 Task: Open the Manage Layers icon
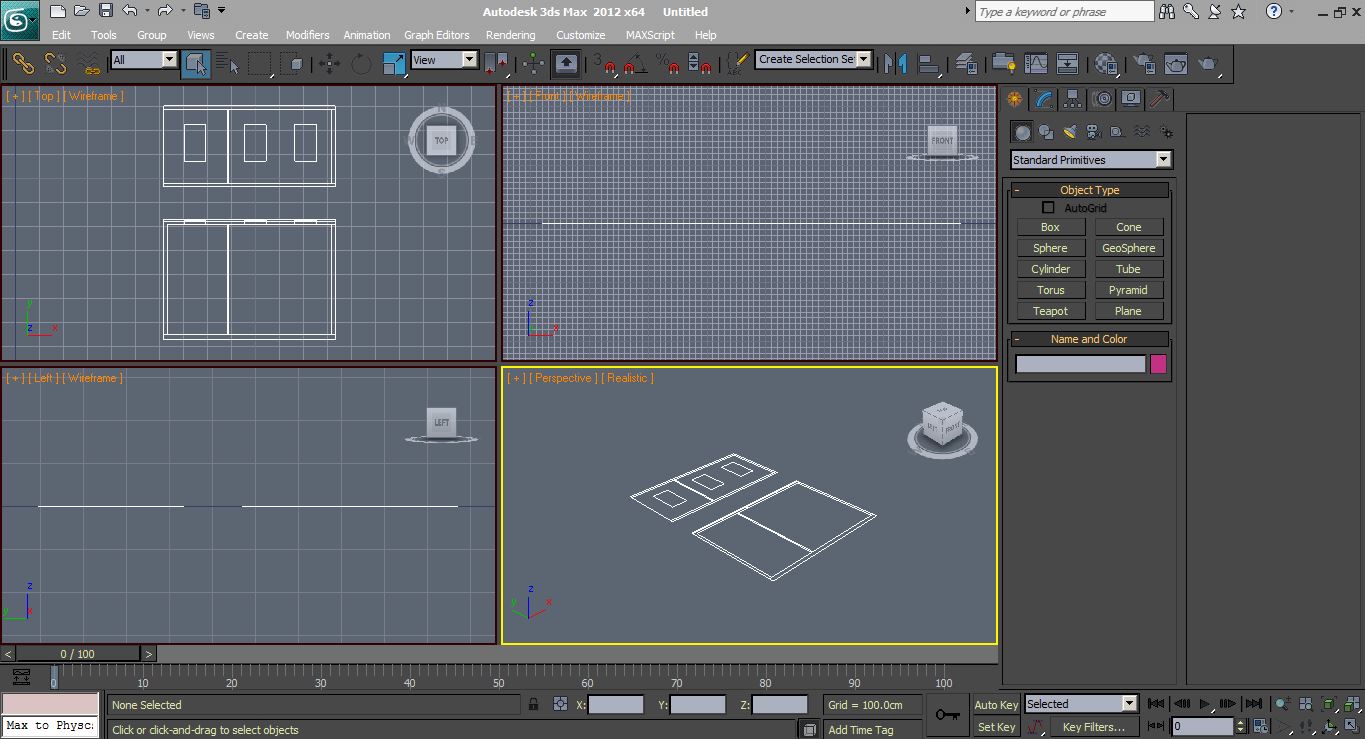[966, 64]
